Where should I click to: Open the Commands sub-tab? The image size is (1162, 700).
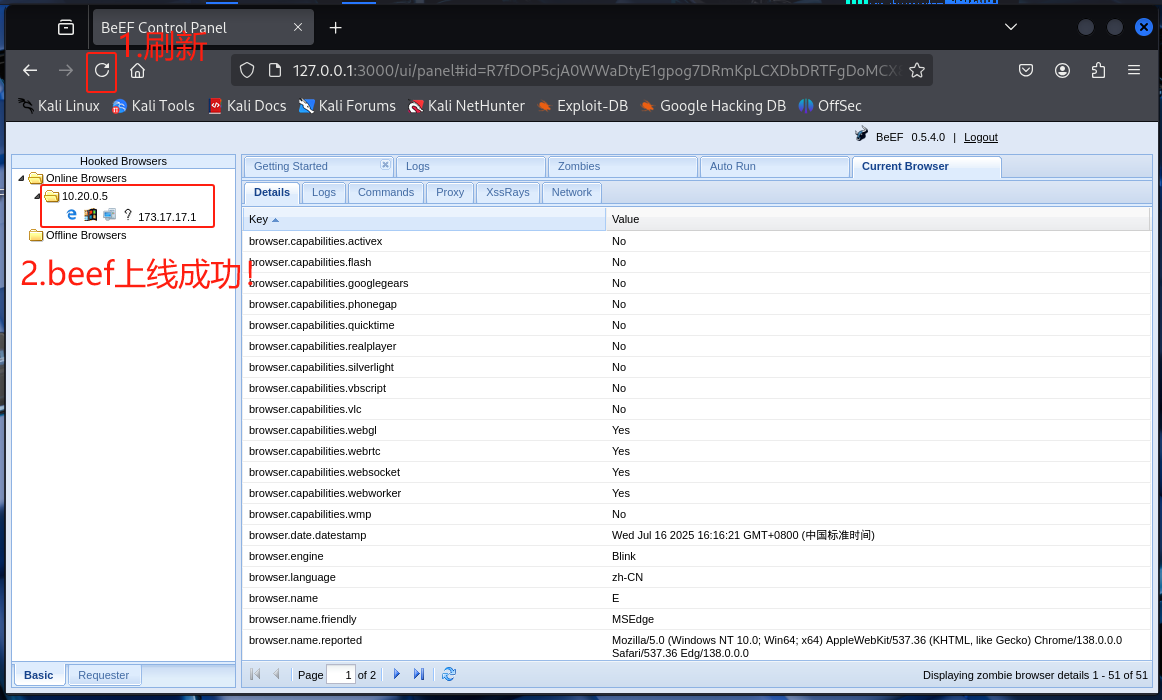point(386,193)
